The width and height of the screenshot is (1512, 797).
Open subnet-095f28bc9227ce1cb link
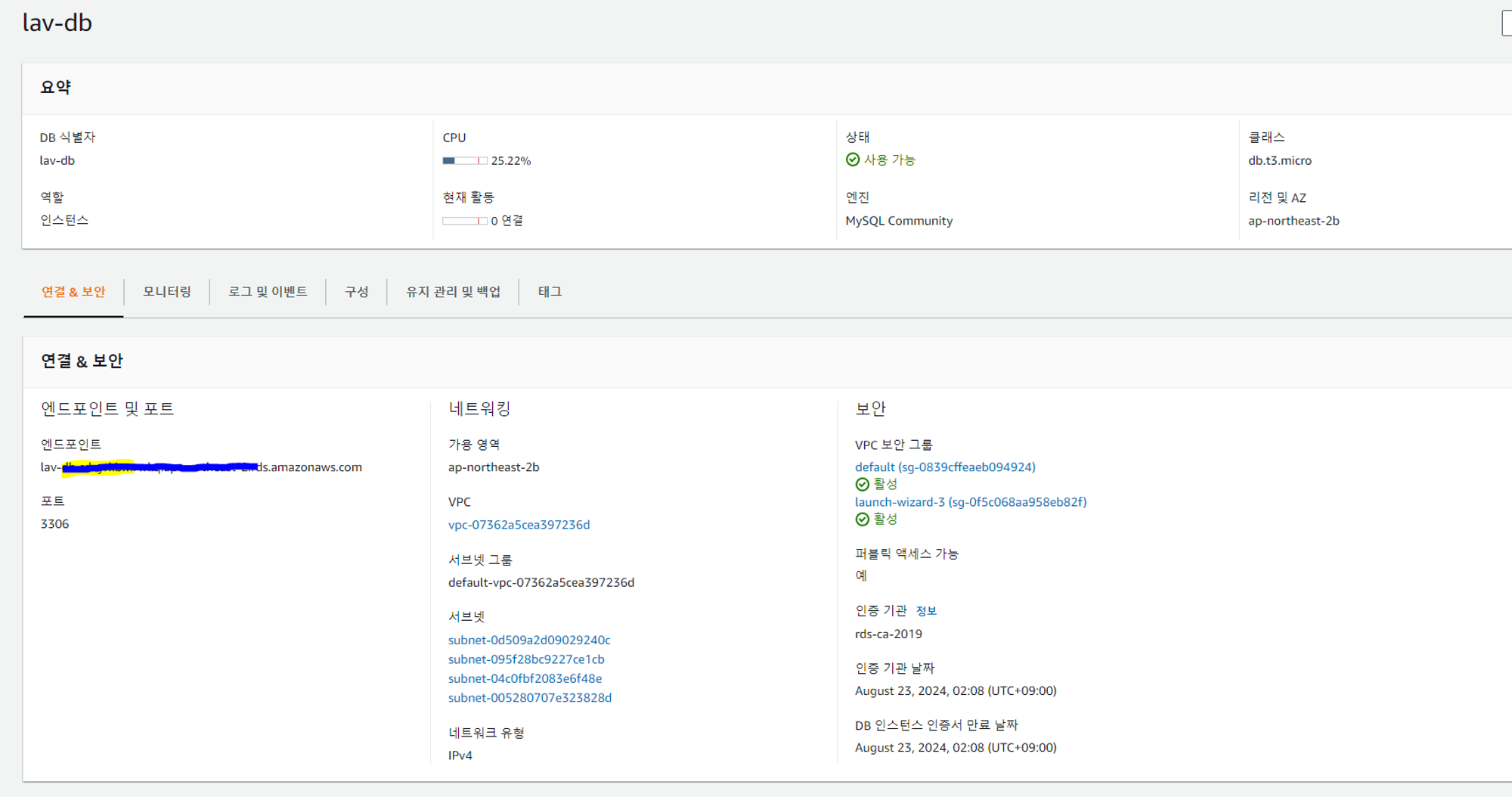pos(526,659)
